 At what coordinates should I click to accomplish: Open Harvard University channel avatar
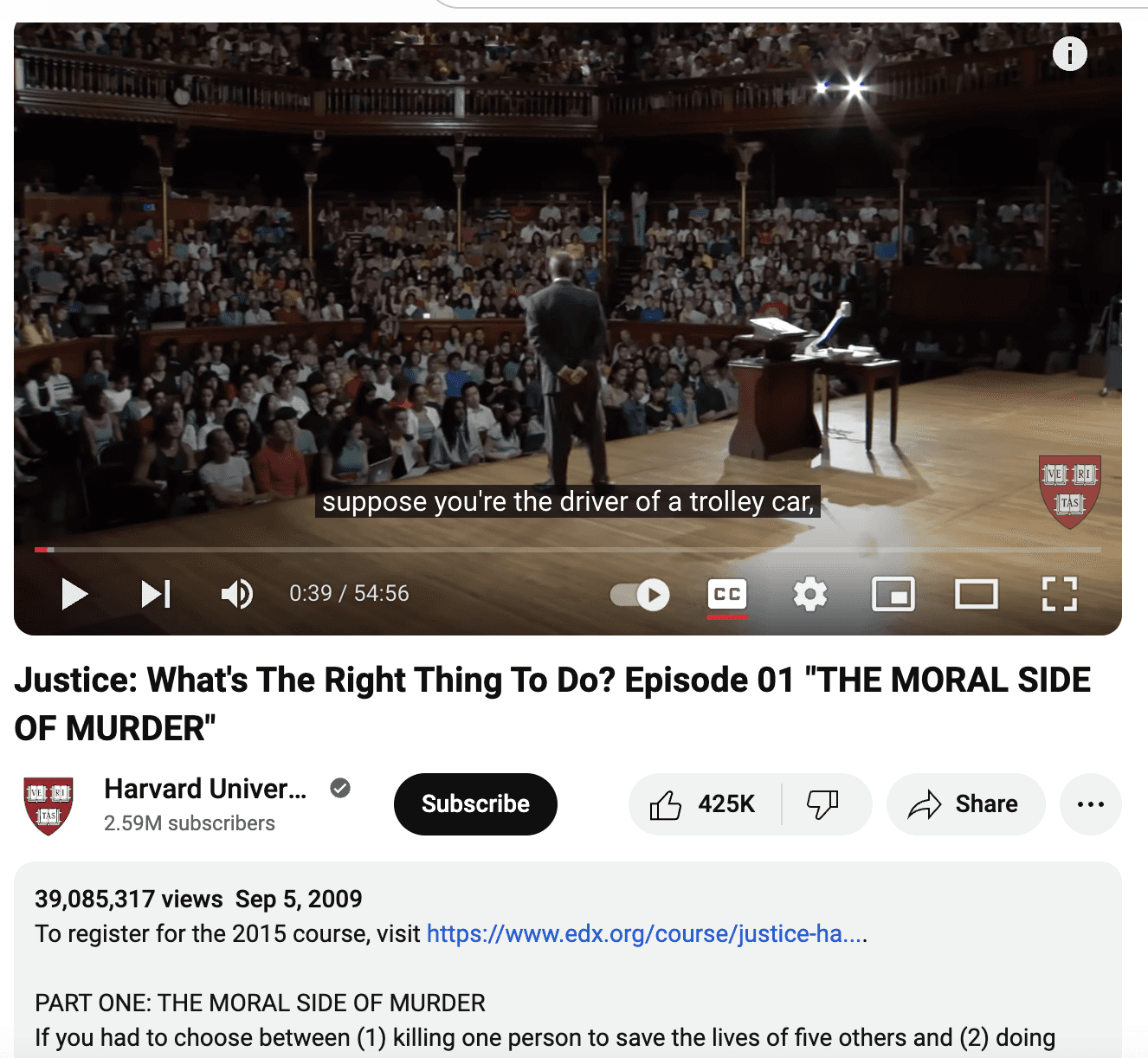[48, 806]
